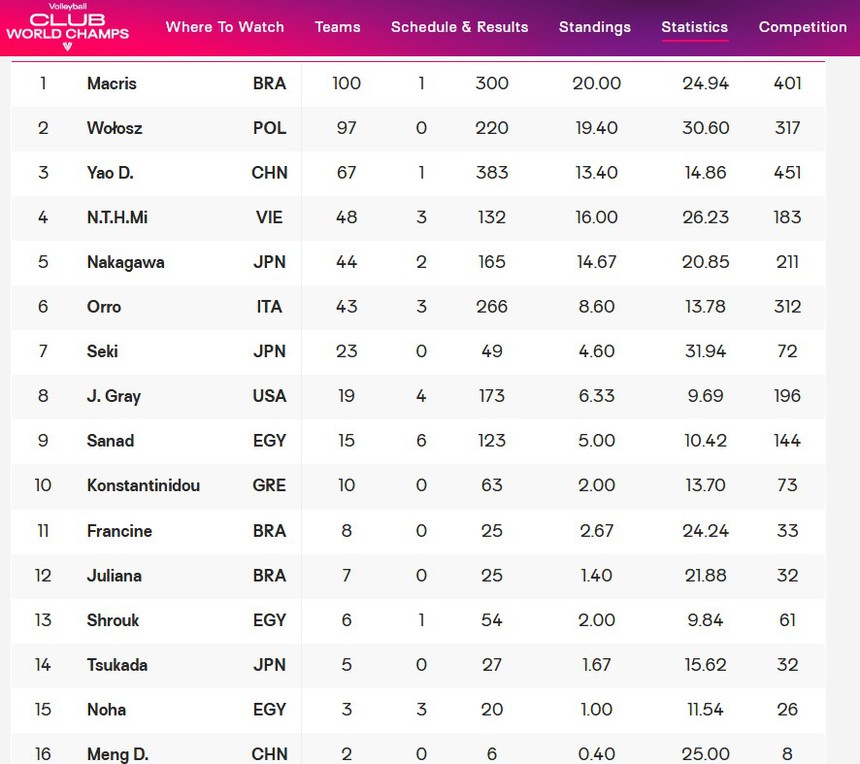Open J. Gray's player page
This screenshot has height=764, width=860.
point(114,396)
